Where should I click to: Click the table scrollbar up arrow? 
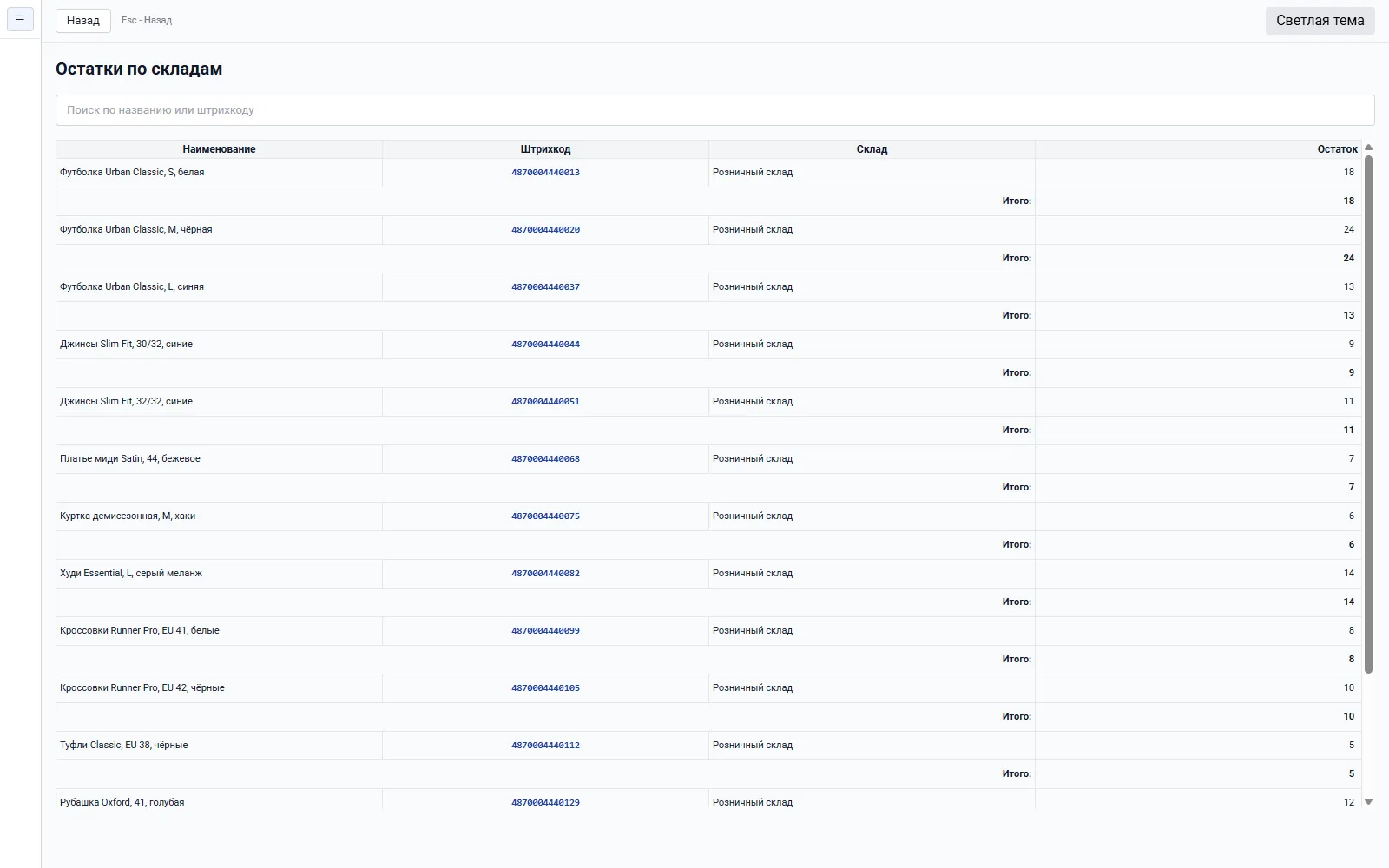[x=1369, y=148]
